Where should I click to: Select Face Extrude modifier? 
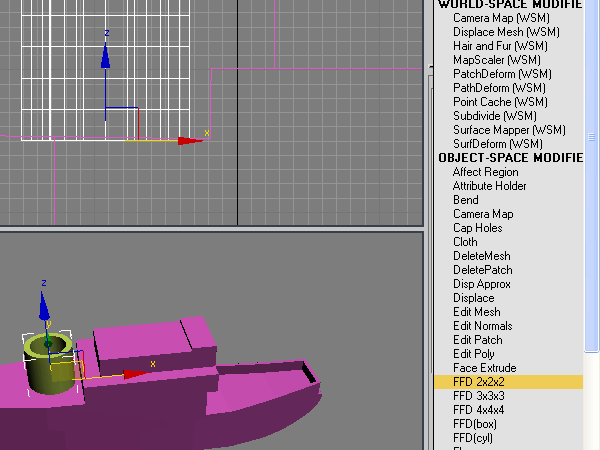(x=485, y=368)
